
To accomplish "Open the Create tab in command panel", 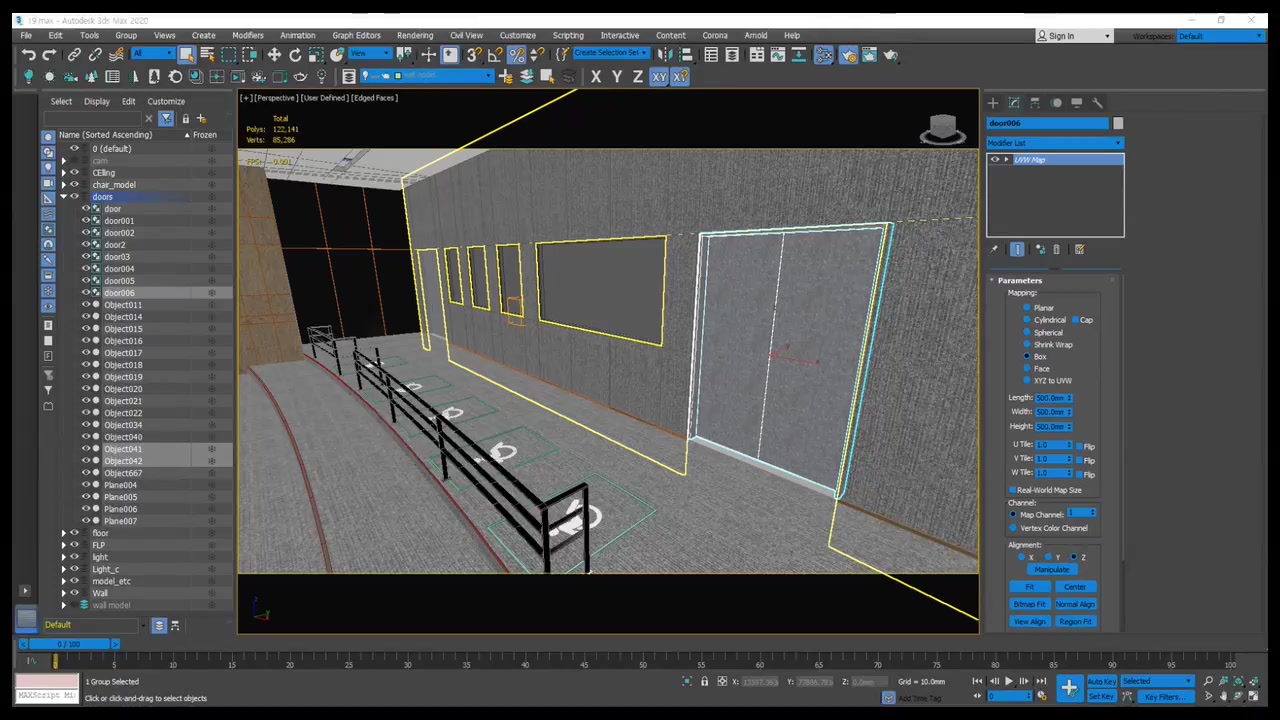I will click(x=993, y=103).
